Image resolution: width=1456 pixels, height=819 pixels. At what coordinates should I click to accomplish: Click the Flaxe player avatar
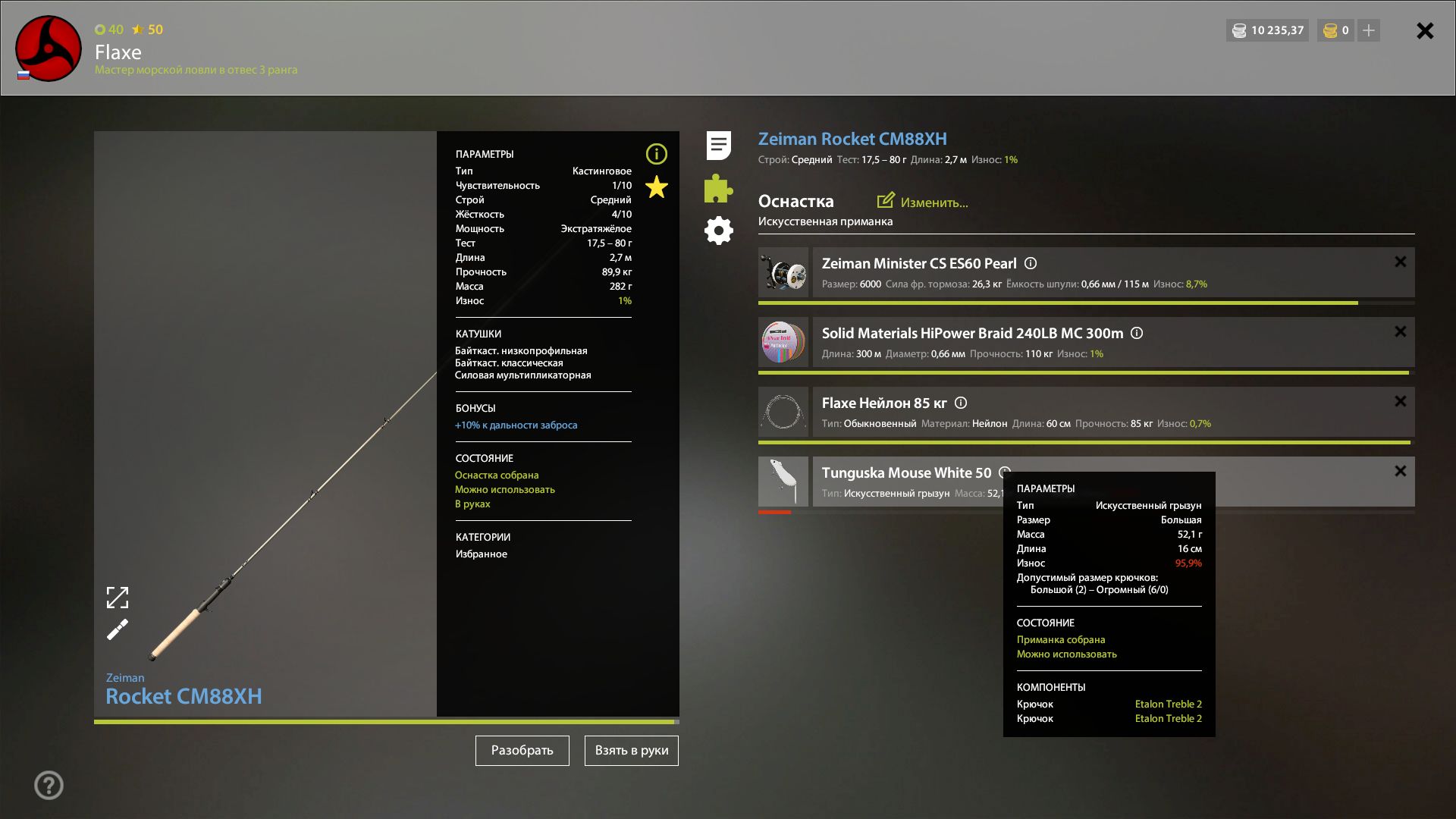click(x=49, y=49)
